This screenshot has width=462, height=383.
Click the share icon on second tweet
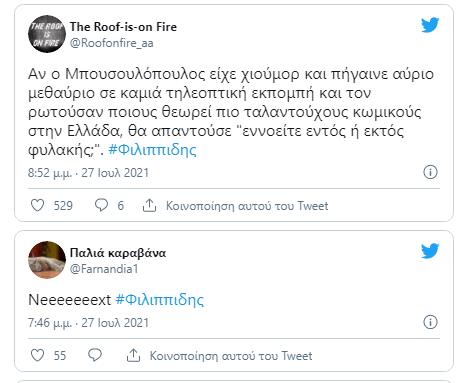click(x=133, y=355)
